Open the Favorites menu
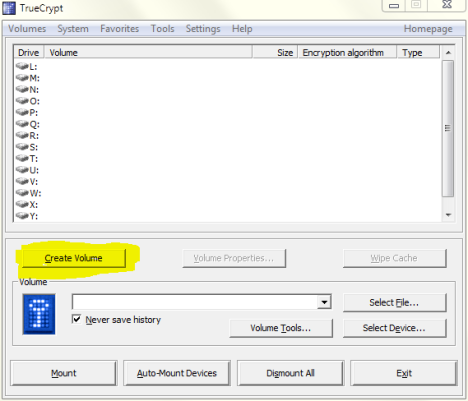The image size is (468, 401). [119, 29]
